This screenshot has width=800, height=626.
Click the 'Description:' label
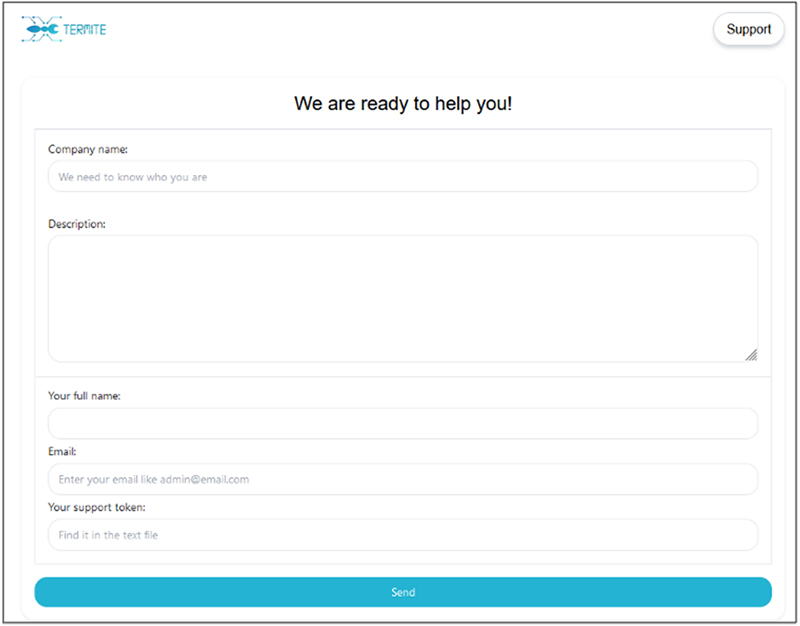tap(77, 224)
